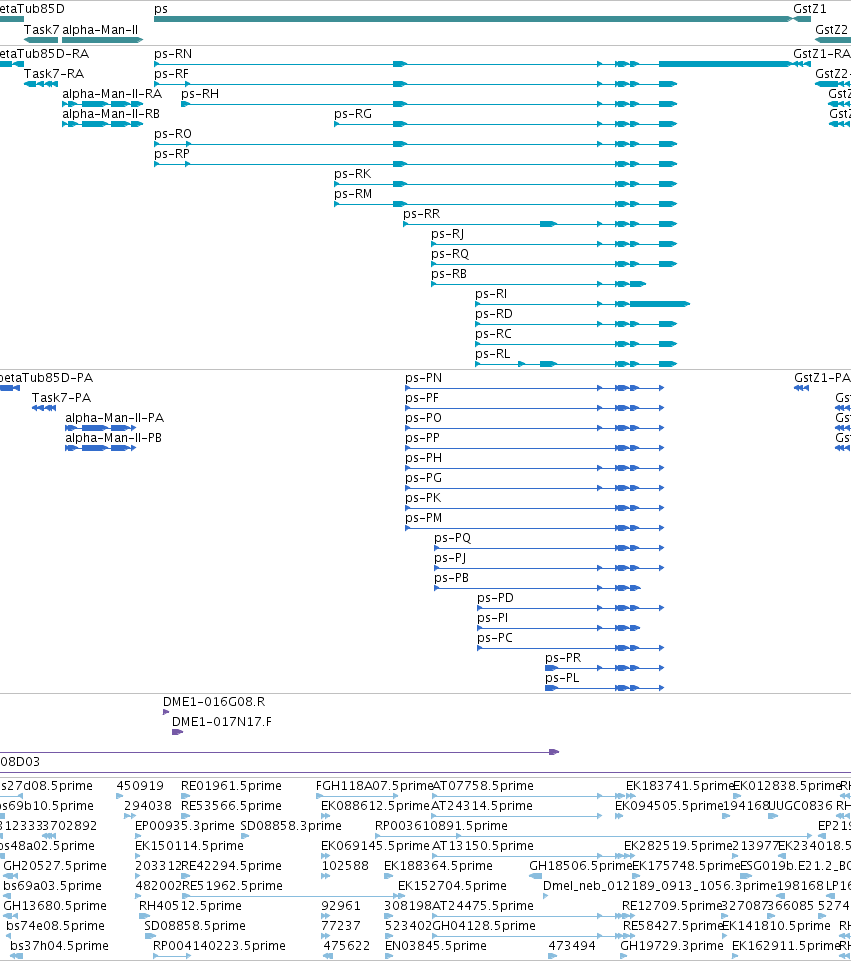Click the GH20527.5prime EST label
The image size is (851, 961).
point(55,866)
